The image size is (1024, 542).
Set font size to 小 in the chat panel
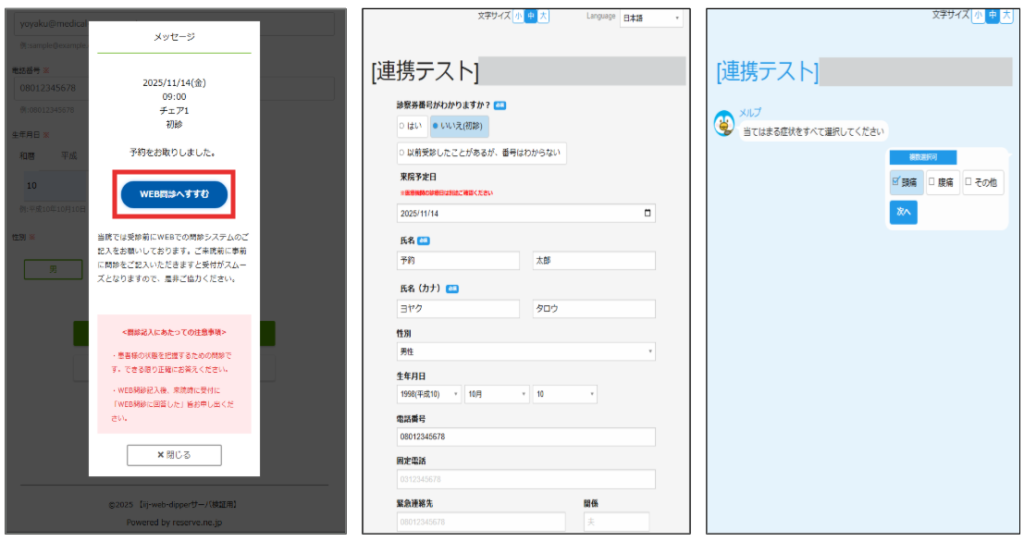(979, 16)
